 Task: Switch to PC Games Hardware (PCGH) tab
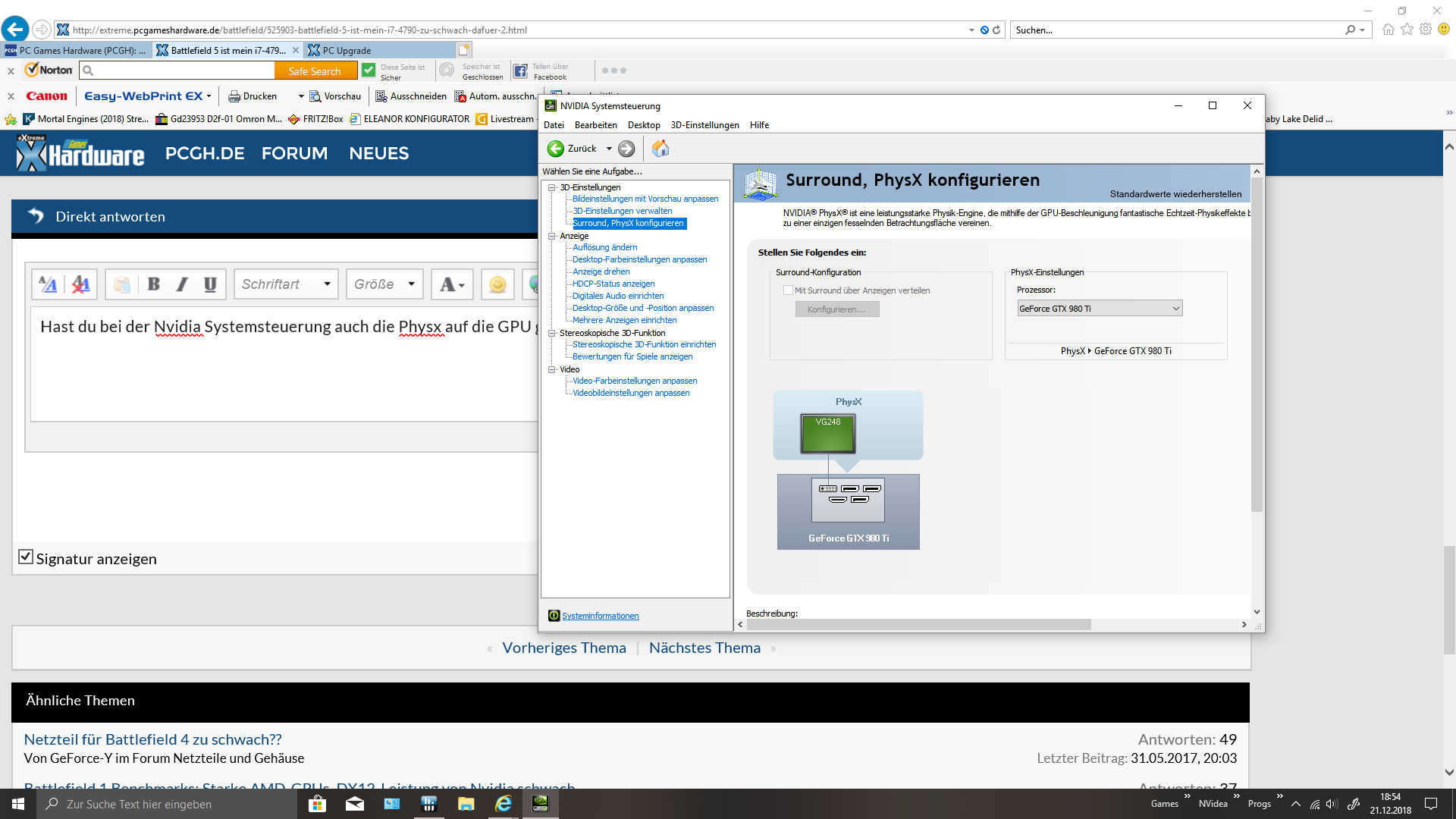[76, 51]
